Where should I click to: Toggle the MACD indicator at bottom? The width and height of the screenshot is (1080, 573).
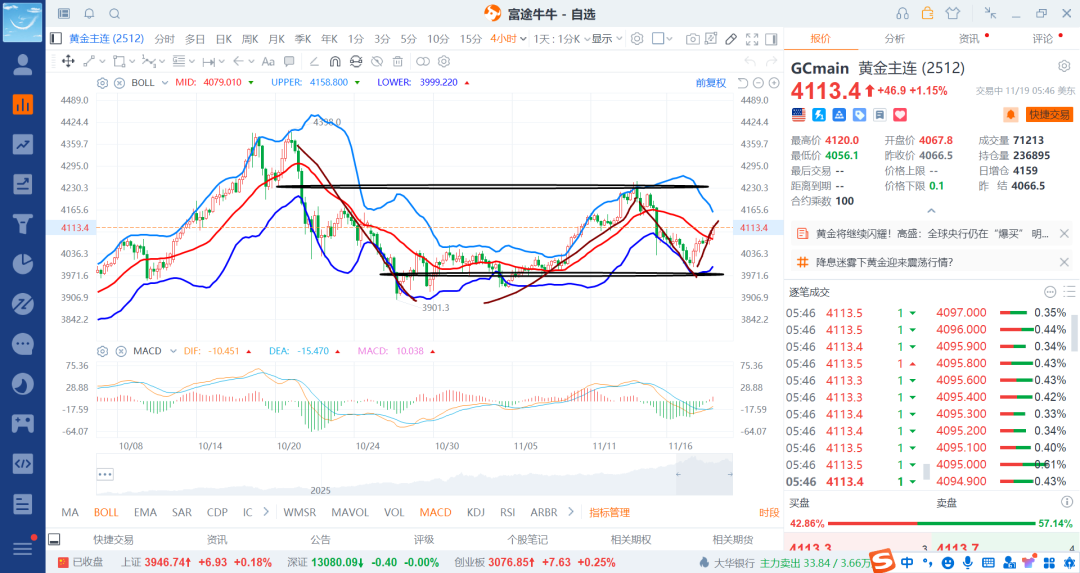[435, 512]
